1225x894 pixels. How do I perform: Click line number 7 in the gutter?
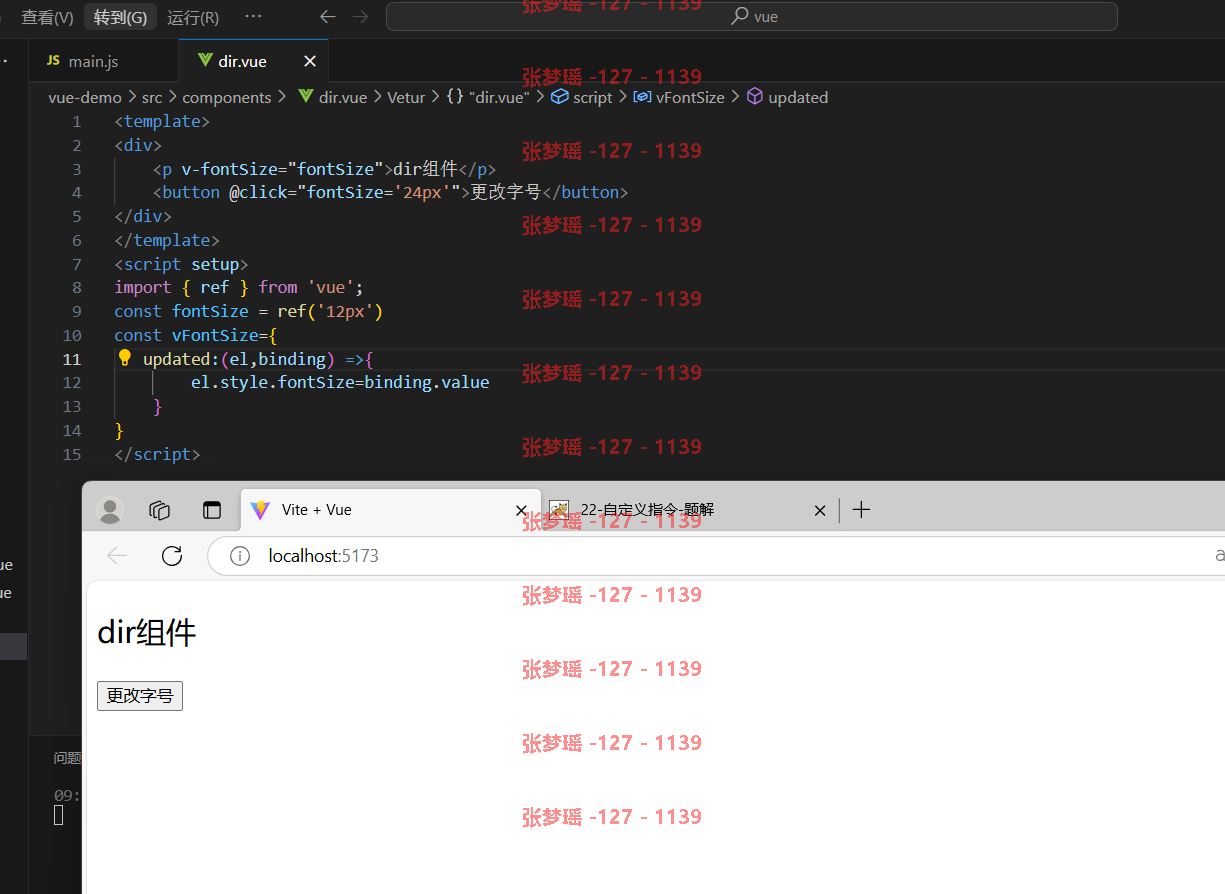tap(77, 264)
